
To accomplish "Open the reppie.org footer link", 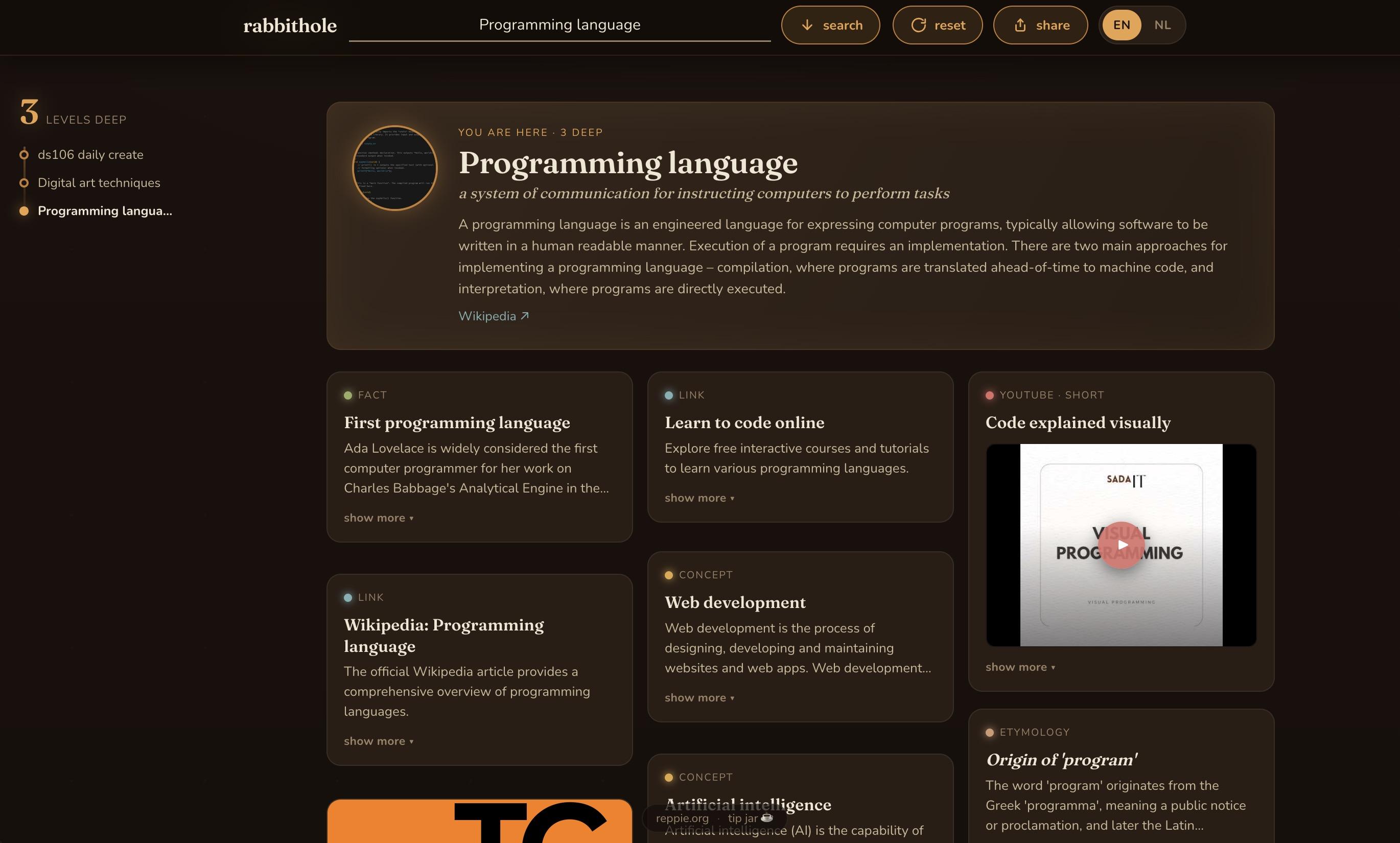I will (x=682, y=818).
